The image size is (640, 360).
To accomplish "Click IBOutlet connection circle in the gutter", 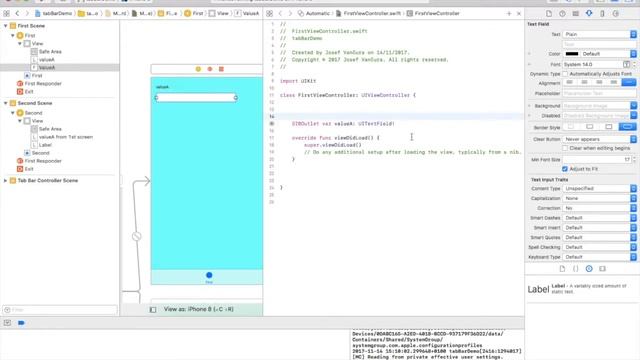I will click(x=271, y=124).
